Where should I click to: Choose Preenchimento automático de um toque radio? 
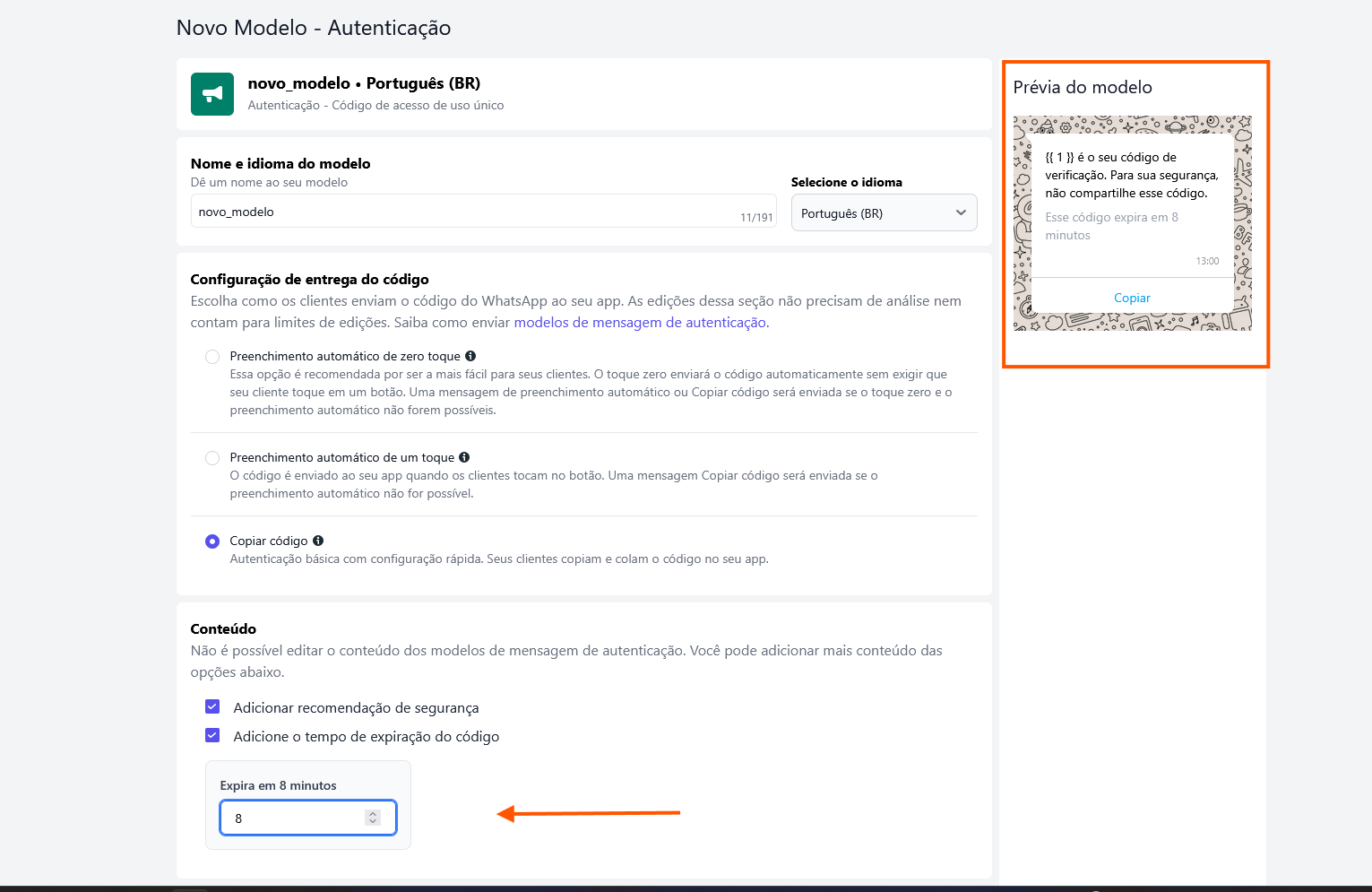click(x=212, y=458)
